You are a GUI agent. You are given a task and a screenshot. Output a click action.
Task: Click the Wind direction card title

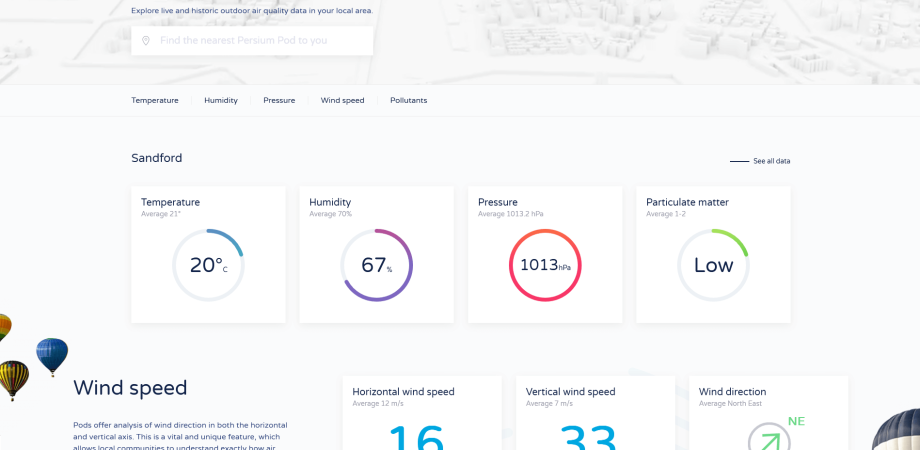click(x=732, y=392)
